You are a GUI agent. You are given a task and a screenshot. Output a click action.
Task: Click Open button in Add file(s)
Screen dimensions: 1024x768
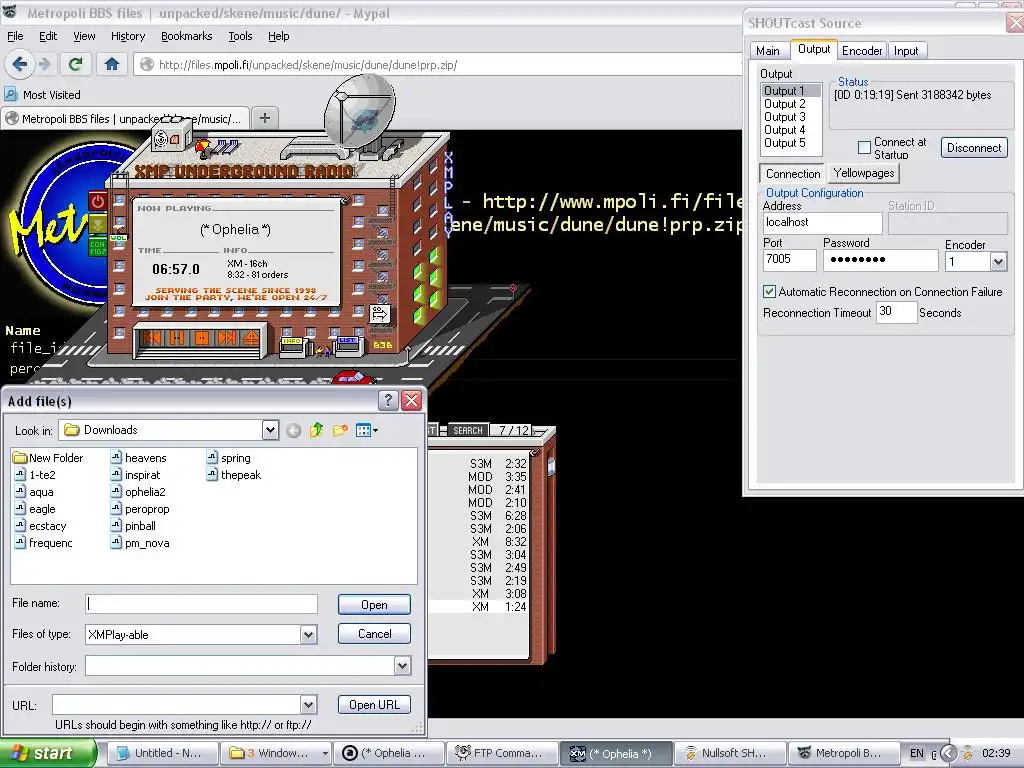pyautogui.click(x=374, y=605)
